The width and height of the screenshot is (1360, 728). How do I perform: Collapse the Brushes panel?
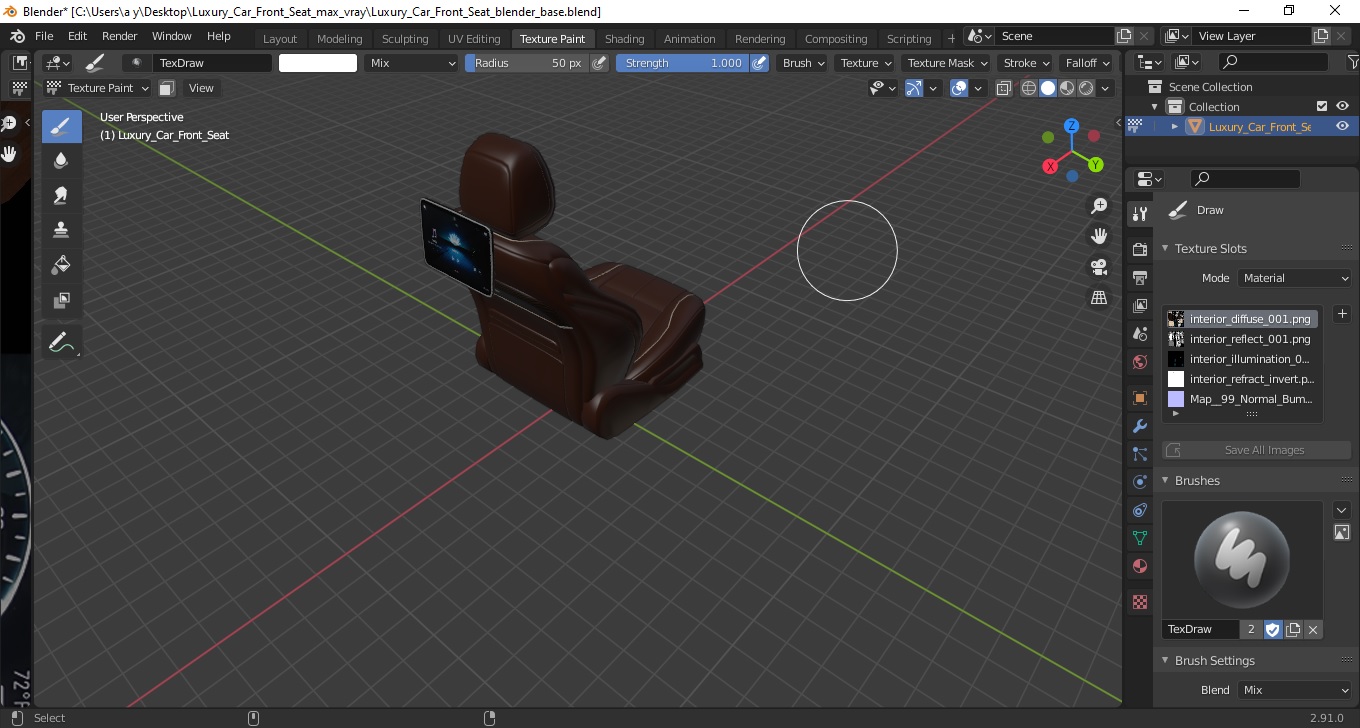[x=1165, y=480]
